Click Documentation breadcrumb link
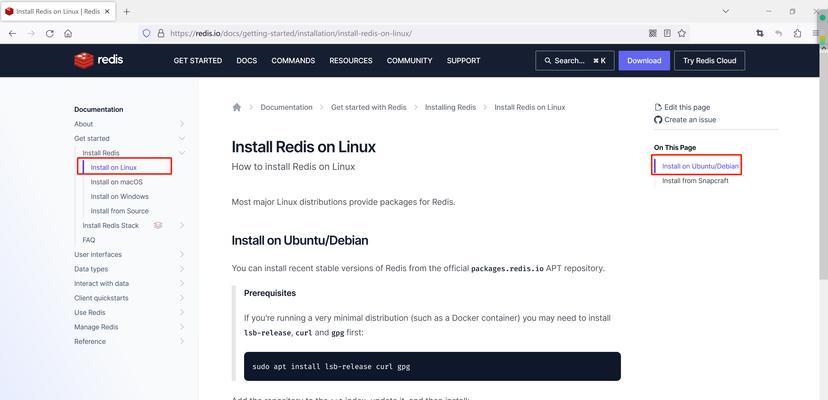 [x=286, y=107]
